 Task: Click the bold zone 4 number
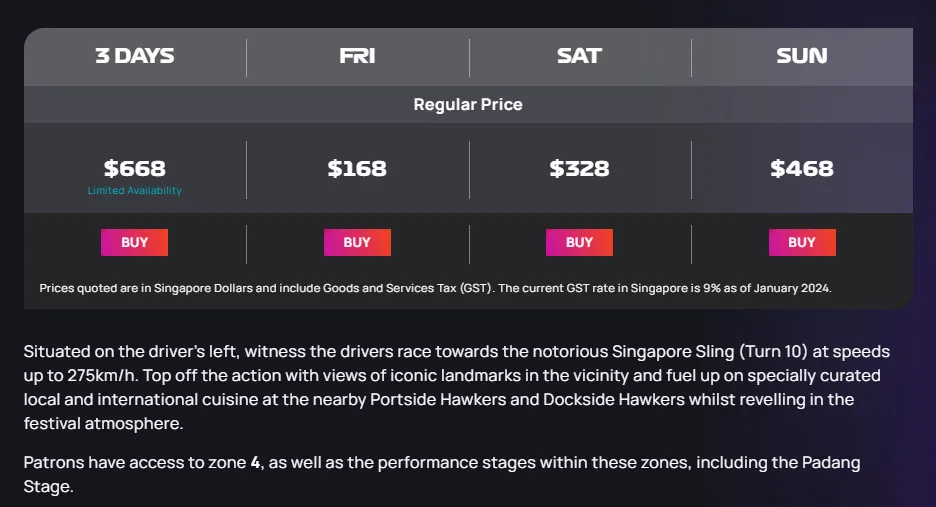click(x=255, y=463)
